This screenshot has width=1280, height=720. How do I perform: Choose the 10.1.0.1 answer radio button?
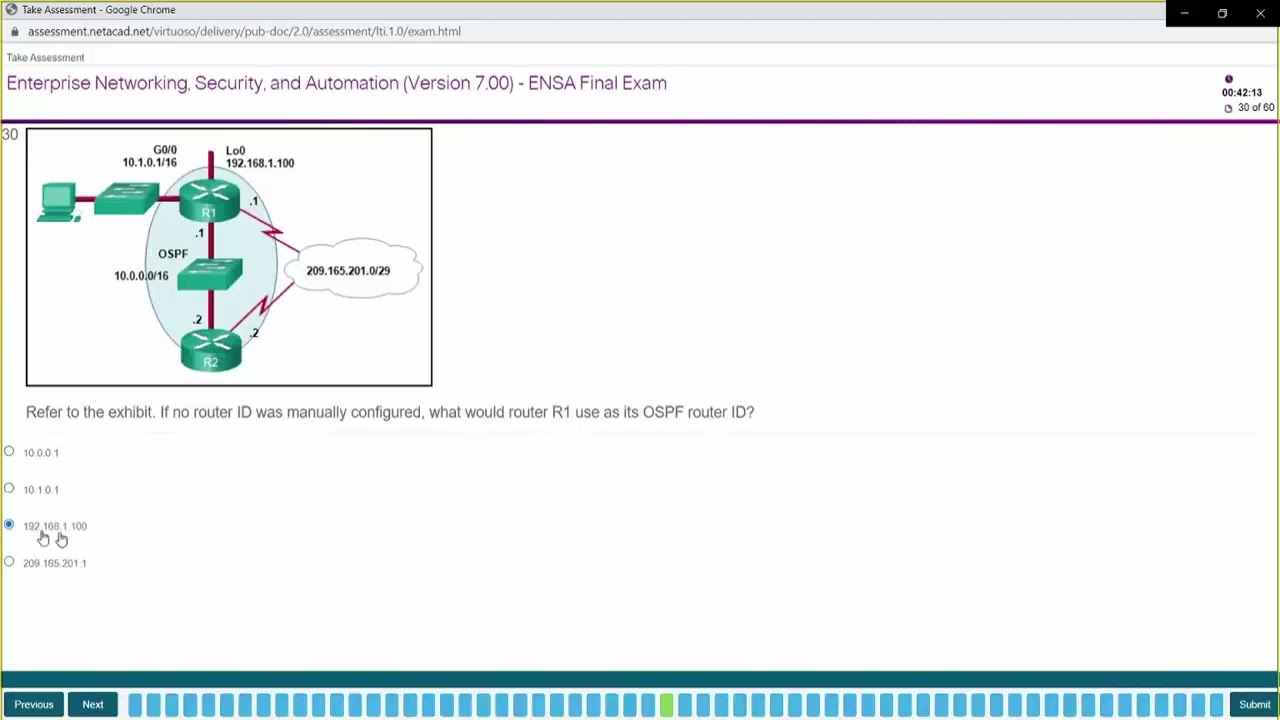coord(9,488)
